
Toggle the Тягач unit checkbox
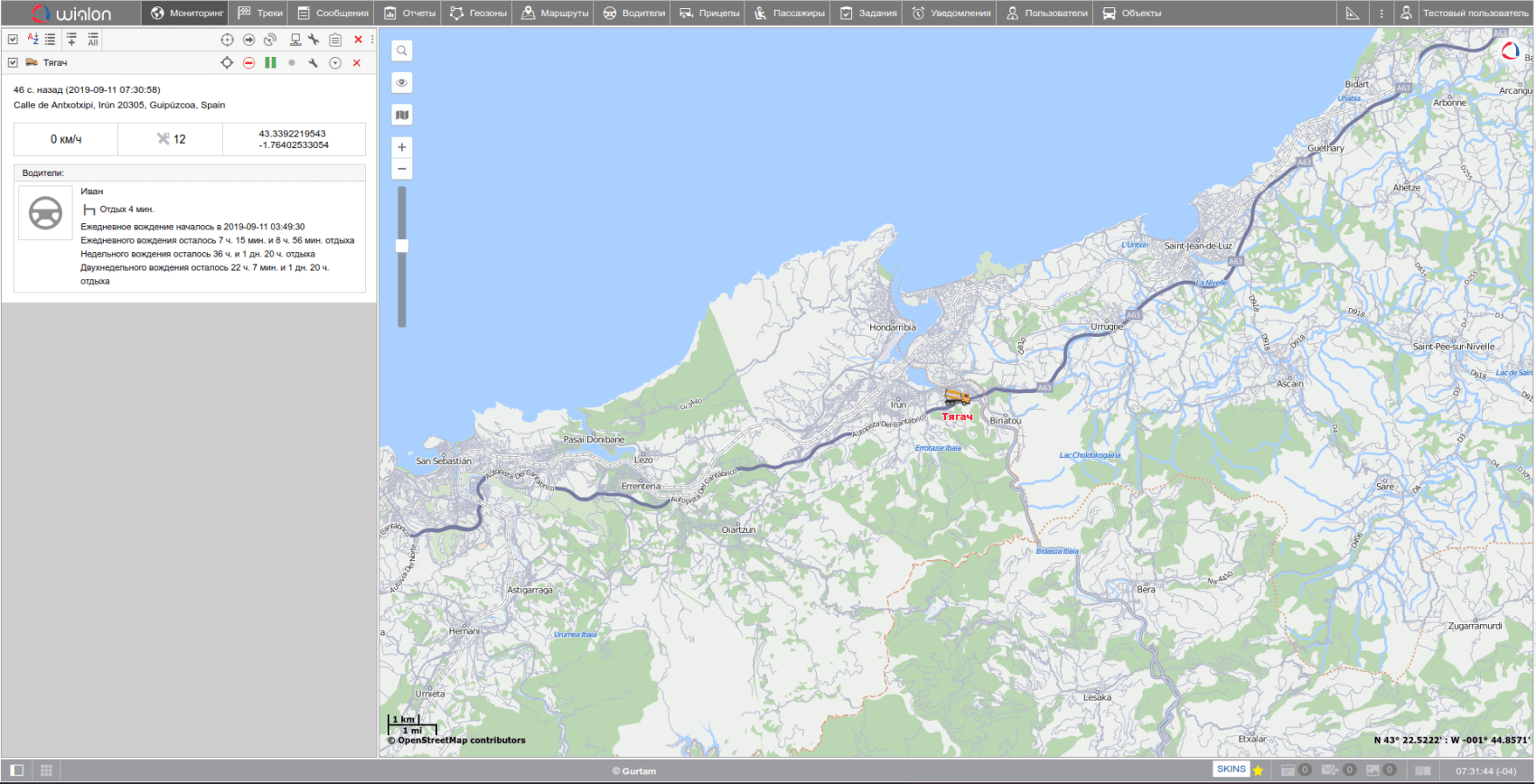pyautogui.click(x=13, y=63)
